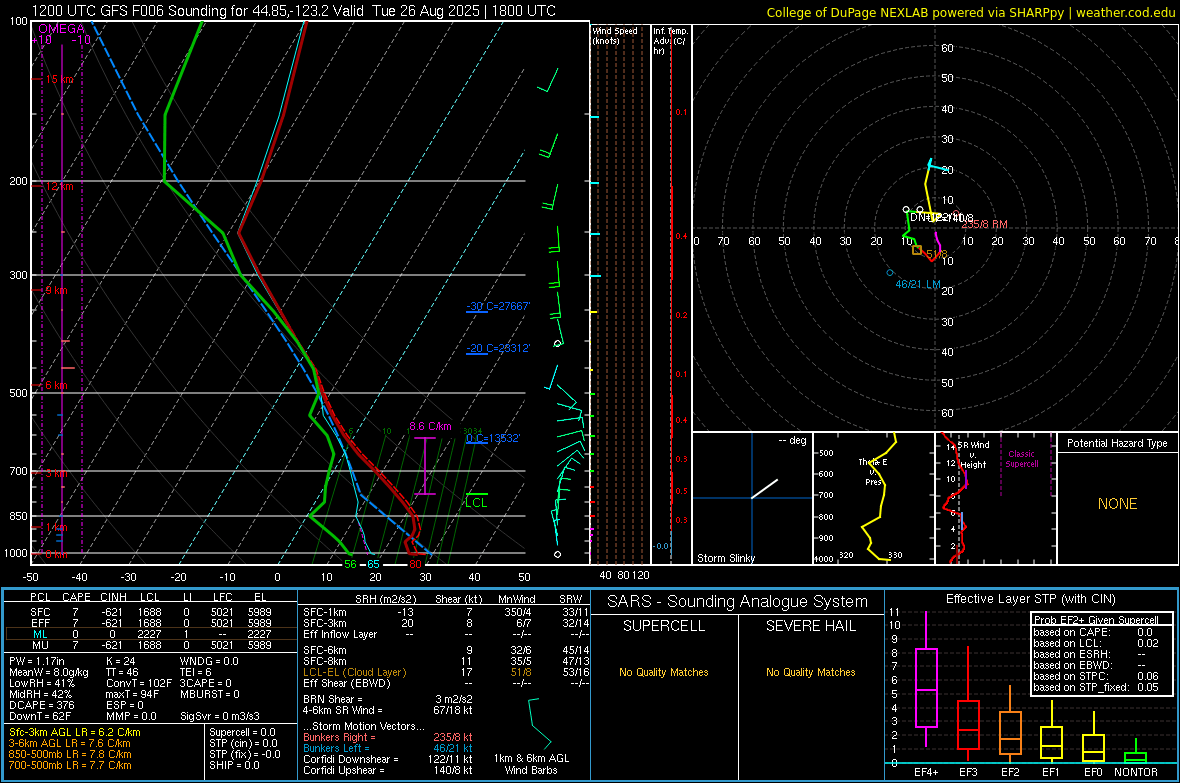Click the Theta-E v. Pres plot label
This screenshot has width=1180, height=783.
[x=873, y=471]
